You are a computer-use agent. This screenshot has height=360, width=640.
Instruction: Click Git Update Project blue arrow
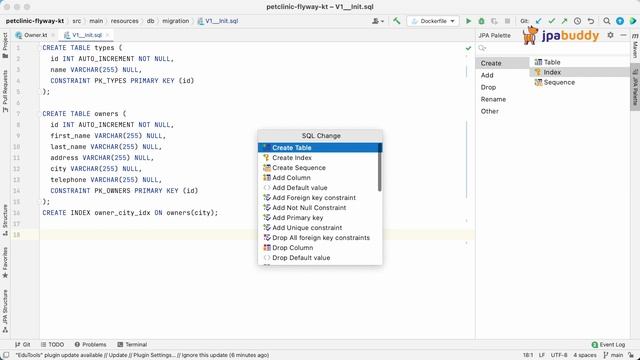tap(539, 21)
